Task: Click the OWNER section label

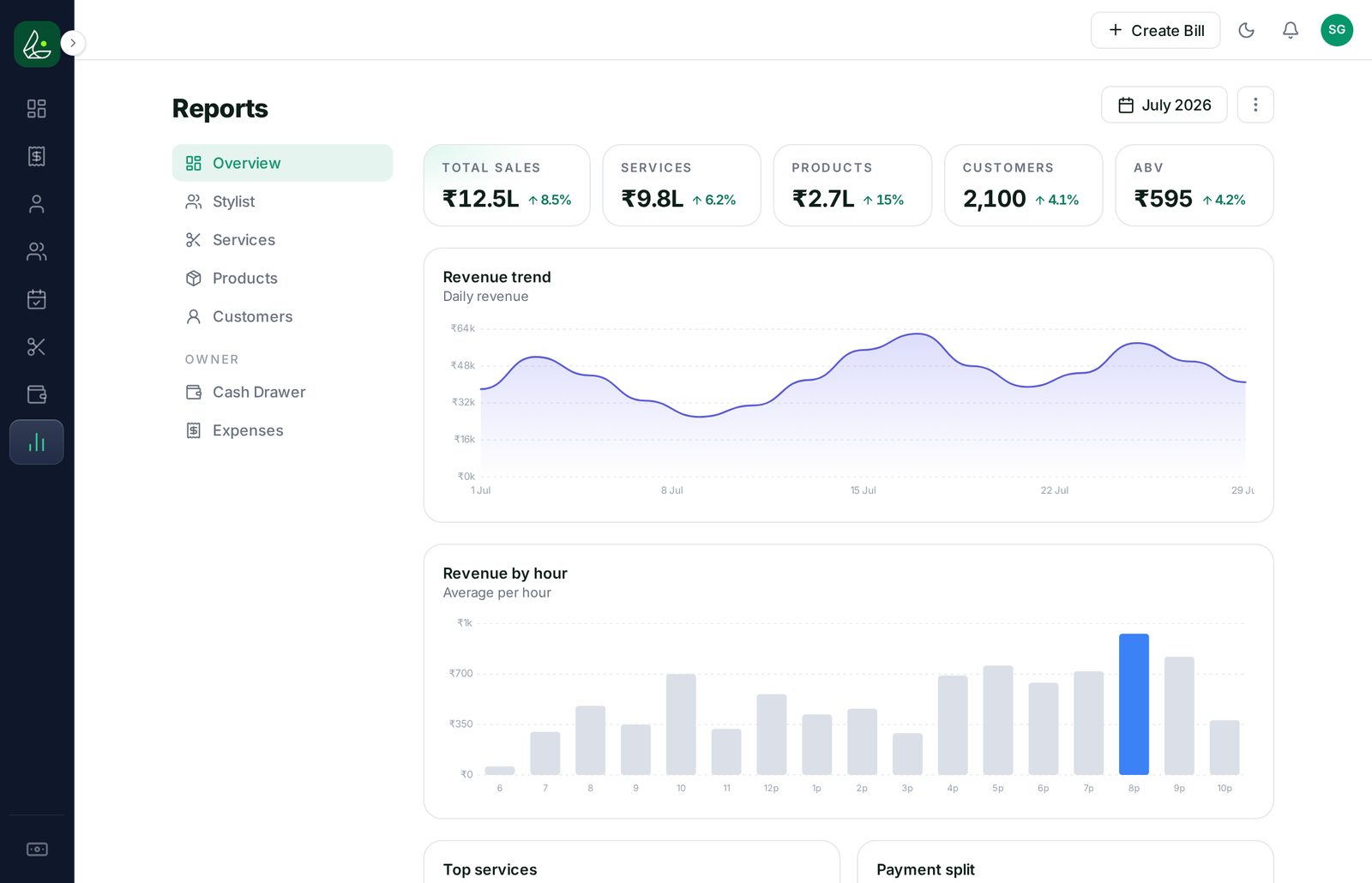Action: (x=212, y=359)
